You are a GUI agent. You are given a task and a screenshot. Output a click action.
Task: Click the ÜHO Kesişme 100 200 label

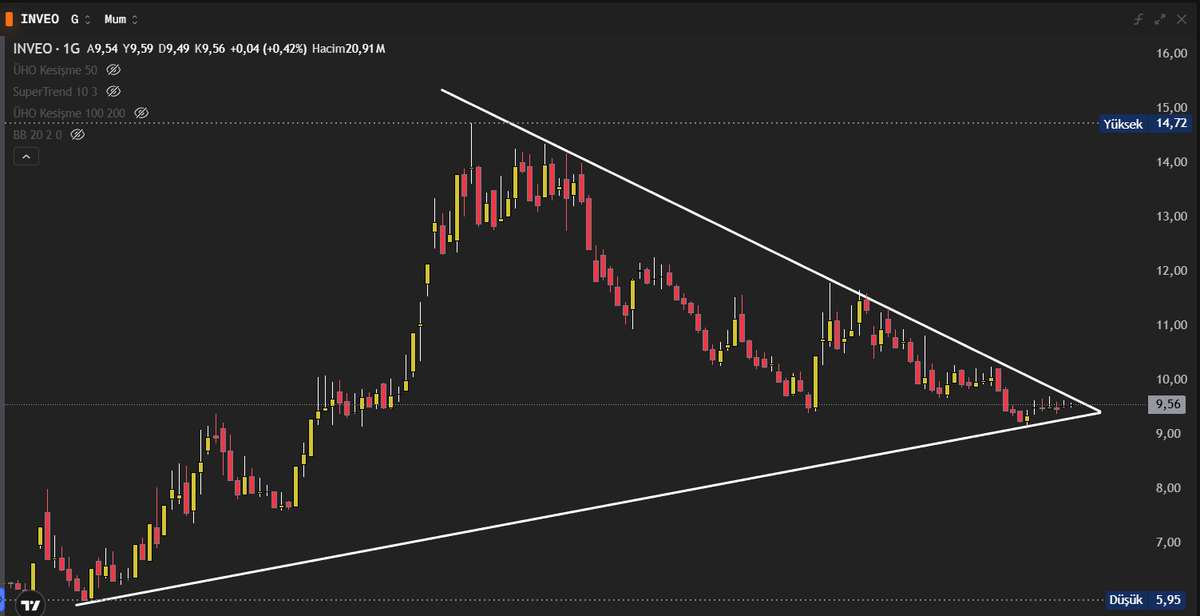coord(70,113)
